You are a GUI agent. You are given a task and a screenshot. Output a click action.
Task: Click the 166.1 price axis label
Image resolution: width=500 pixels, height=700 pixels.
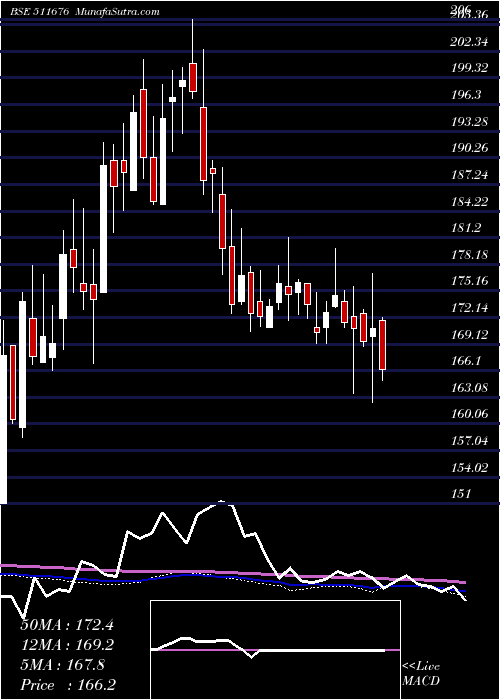(x=466, y=361)
